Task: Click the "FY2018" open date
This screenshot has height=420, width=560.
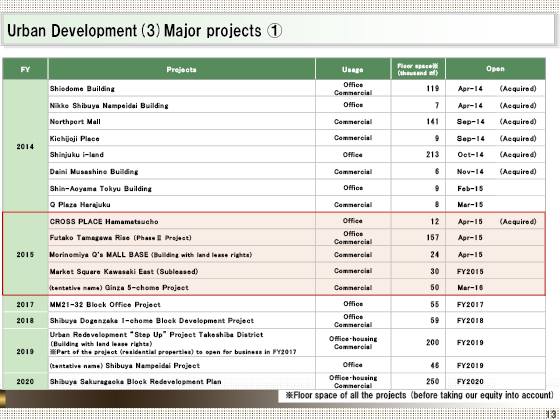Action: pyautogui.click(x=470, y=320)
